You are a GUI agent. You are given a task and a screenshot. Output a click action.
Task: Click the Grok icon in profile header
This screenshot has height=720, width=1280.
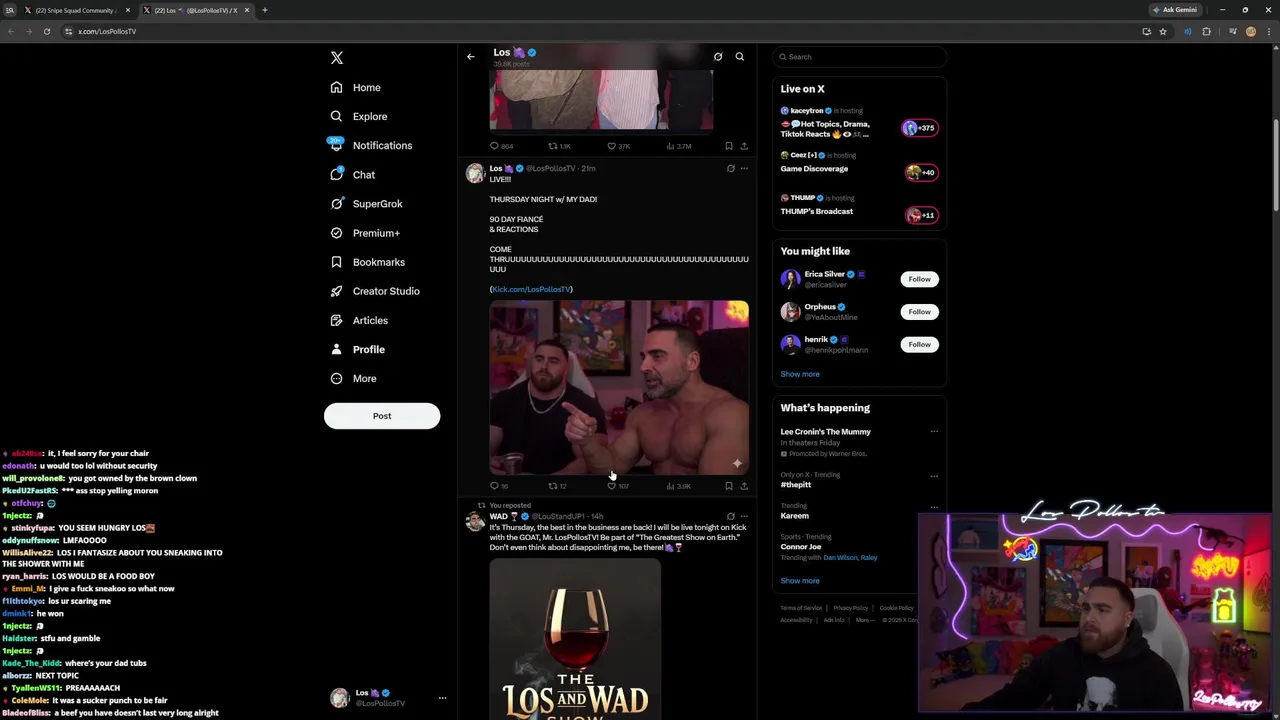coord(718,57)
